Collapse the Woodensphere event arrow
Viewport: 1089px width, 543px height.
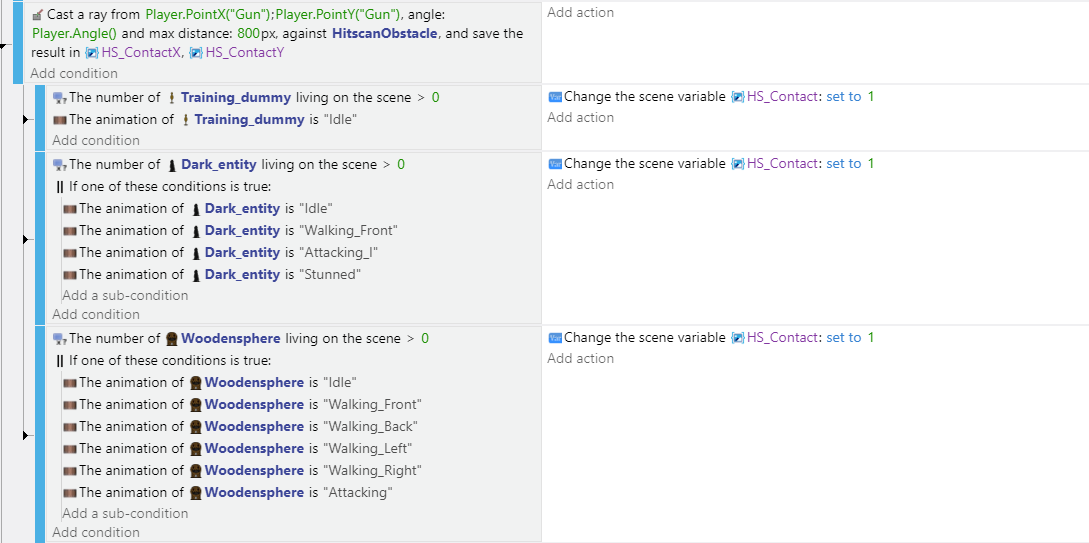pos(26,436)
